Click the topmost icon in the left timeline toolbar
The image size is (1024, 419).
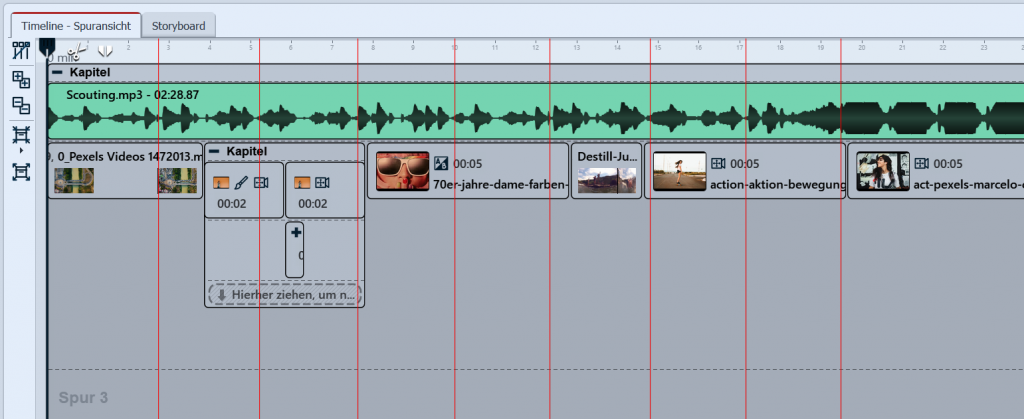[22, 51]
